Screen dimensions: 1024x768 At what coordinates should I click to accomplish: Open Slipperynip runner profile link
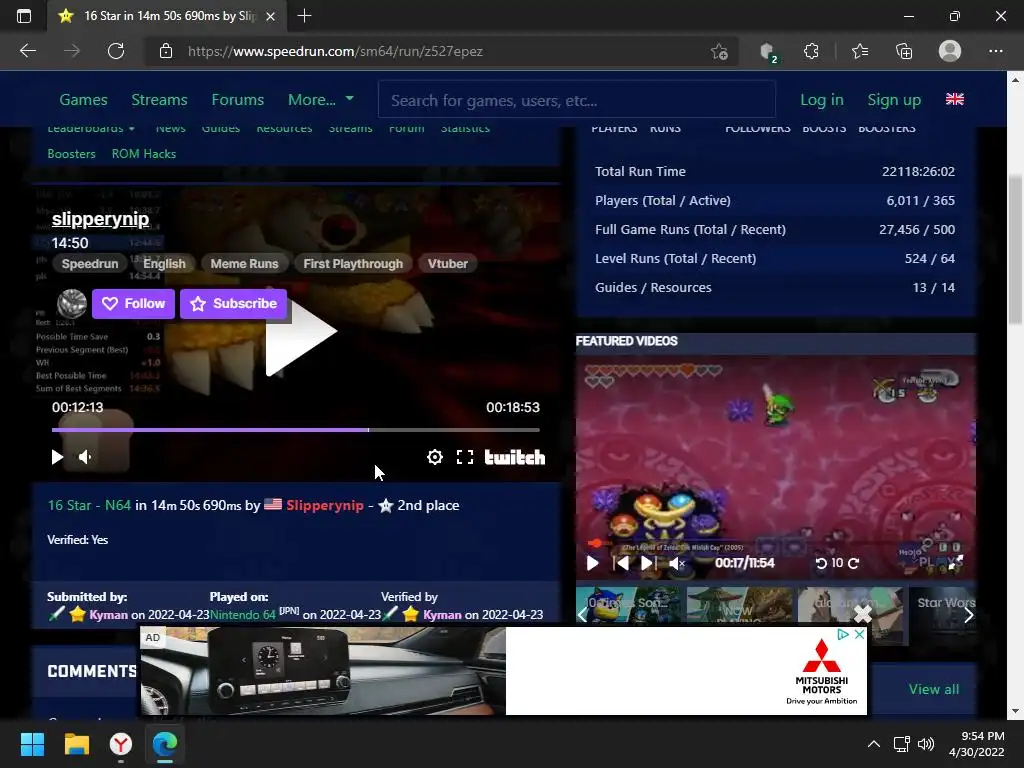[325, 505]
